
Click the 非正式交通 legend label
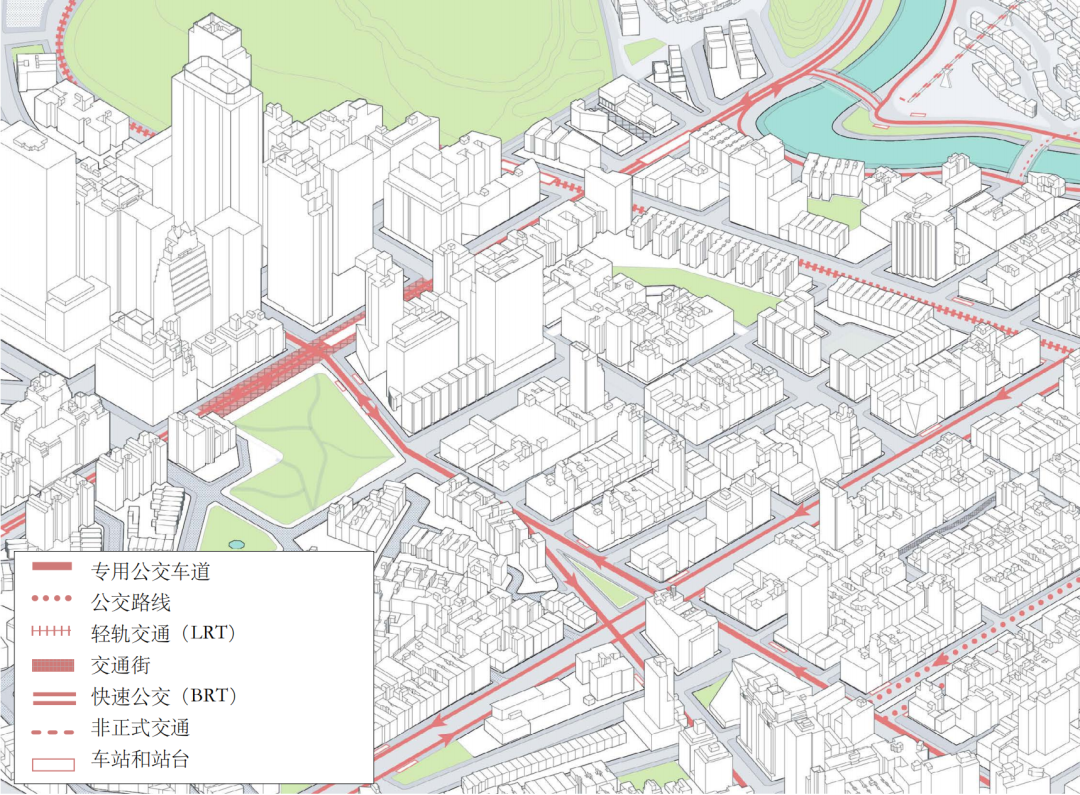141,728
